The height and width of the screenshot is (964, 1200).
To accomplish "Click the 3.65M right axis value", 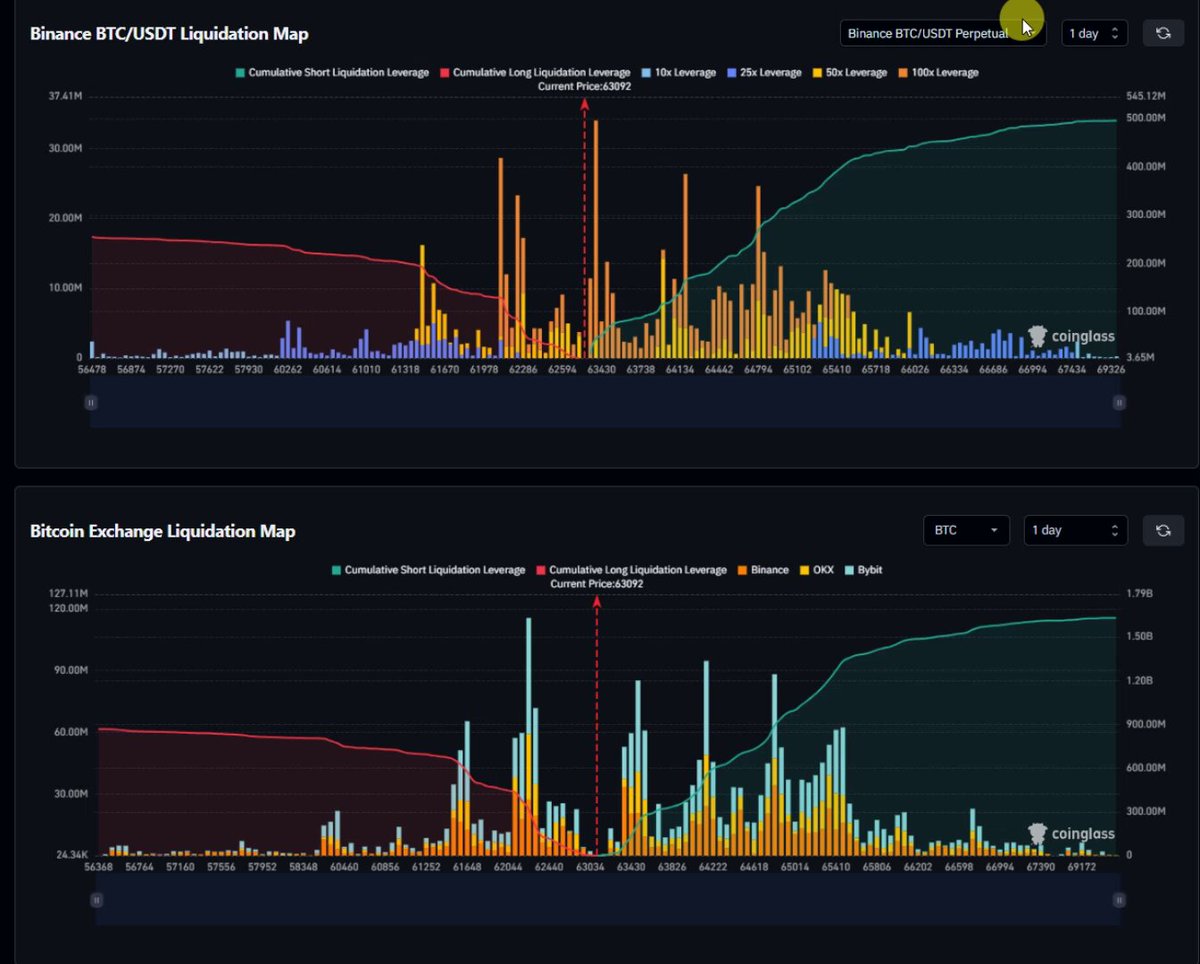I will pos(1142,358).
